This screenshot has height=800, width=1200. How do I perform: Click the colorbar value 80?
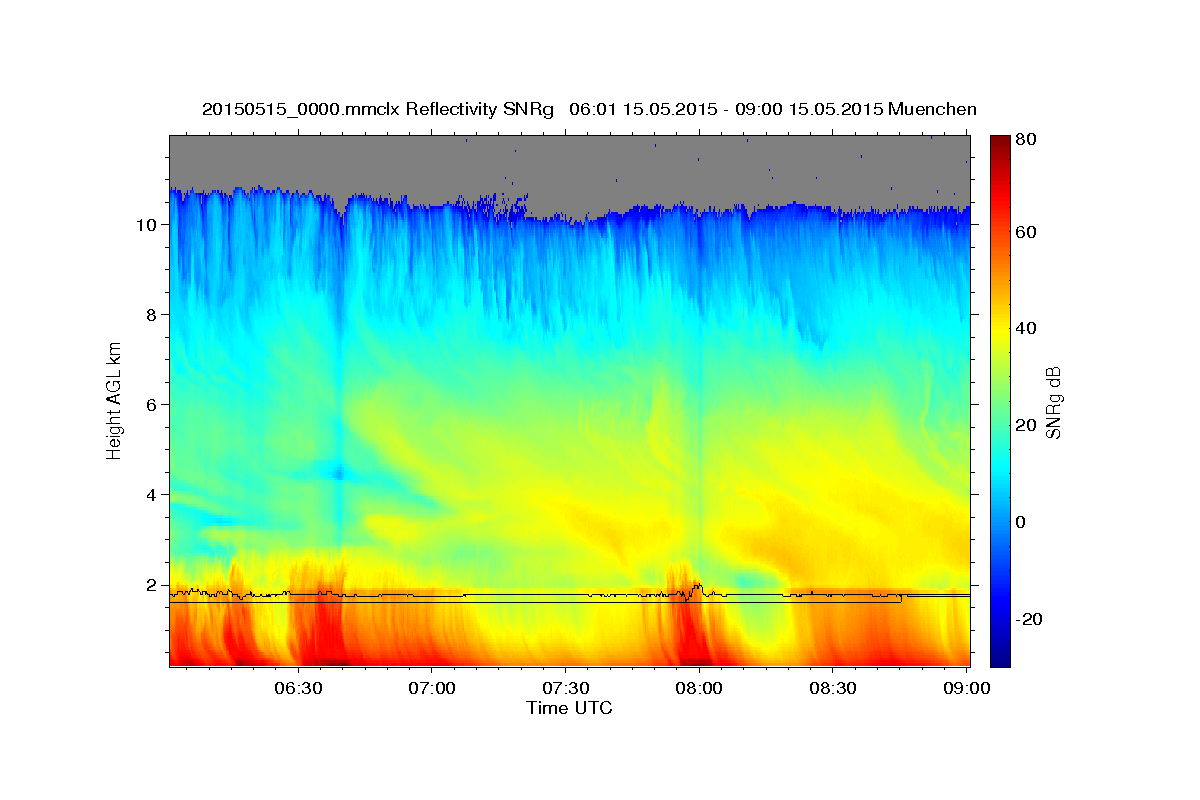[x=1026, y=139]
